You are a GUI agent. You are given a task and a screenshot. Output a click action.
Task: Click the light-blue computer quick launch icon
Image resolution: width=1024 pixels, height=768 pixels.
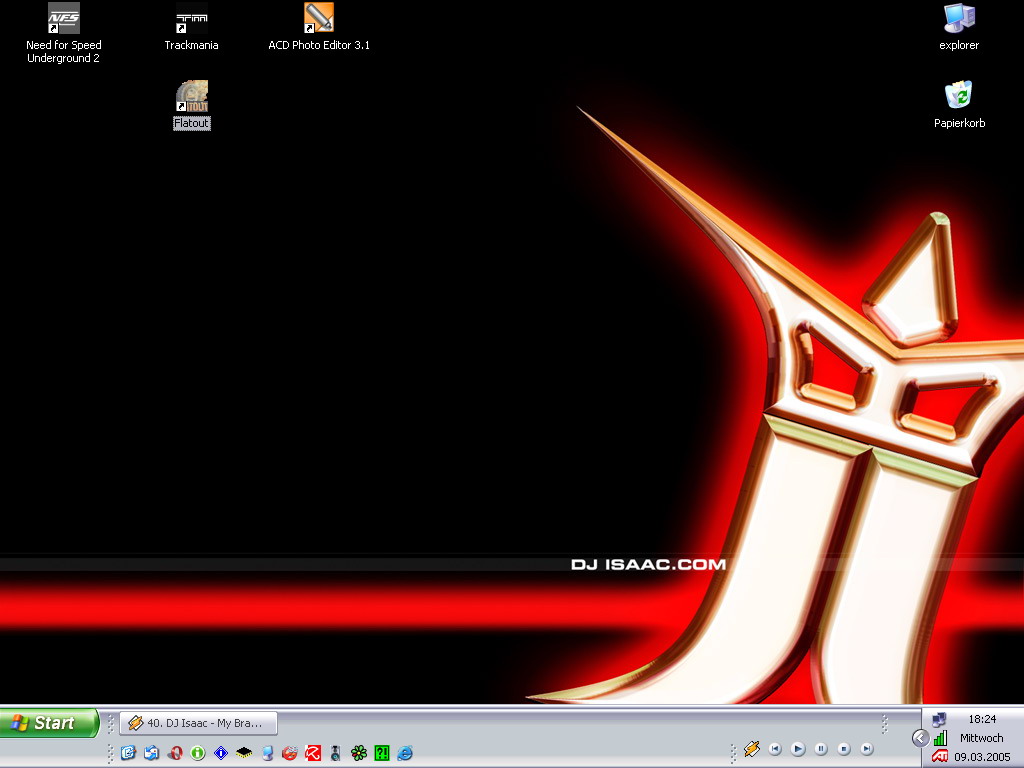click(x=267, y=753)
